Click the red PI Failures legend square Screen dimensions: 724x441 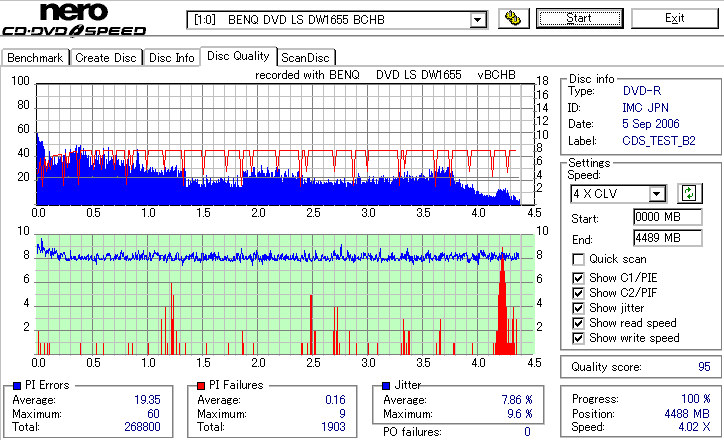201,386
